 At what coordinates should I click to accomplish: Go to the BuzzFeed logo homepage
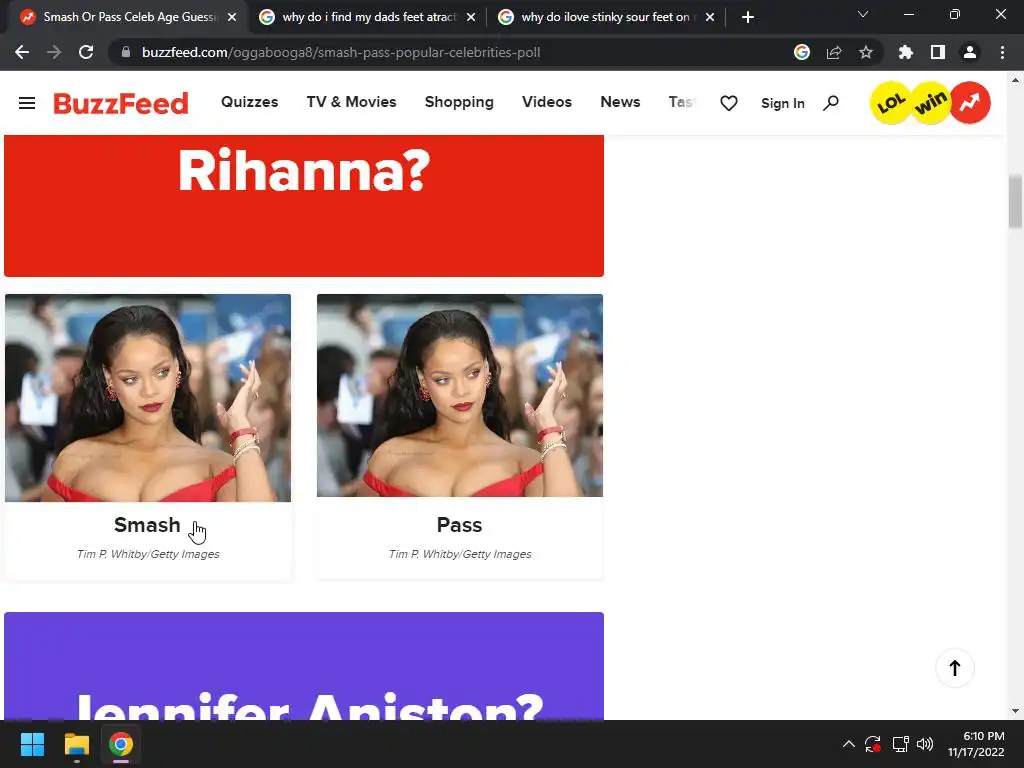pos(121,103)
